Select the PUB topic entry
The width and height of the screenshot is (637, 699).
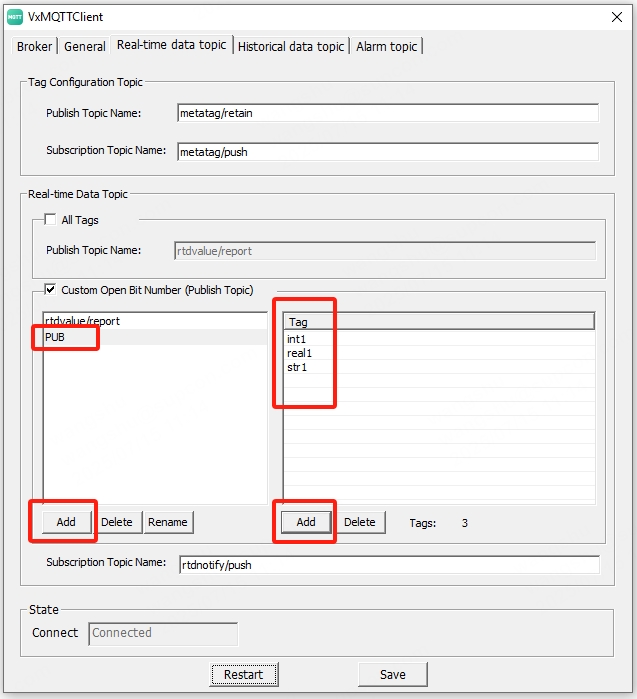pos(155,337)
